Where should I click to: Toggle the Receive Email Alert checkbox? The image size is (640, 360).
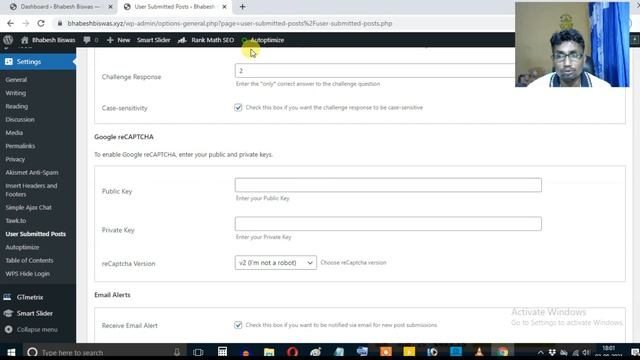[x=238, y=325]
